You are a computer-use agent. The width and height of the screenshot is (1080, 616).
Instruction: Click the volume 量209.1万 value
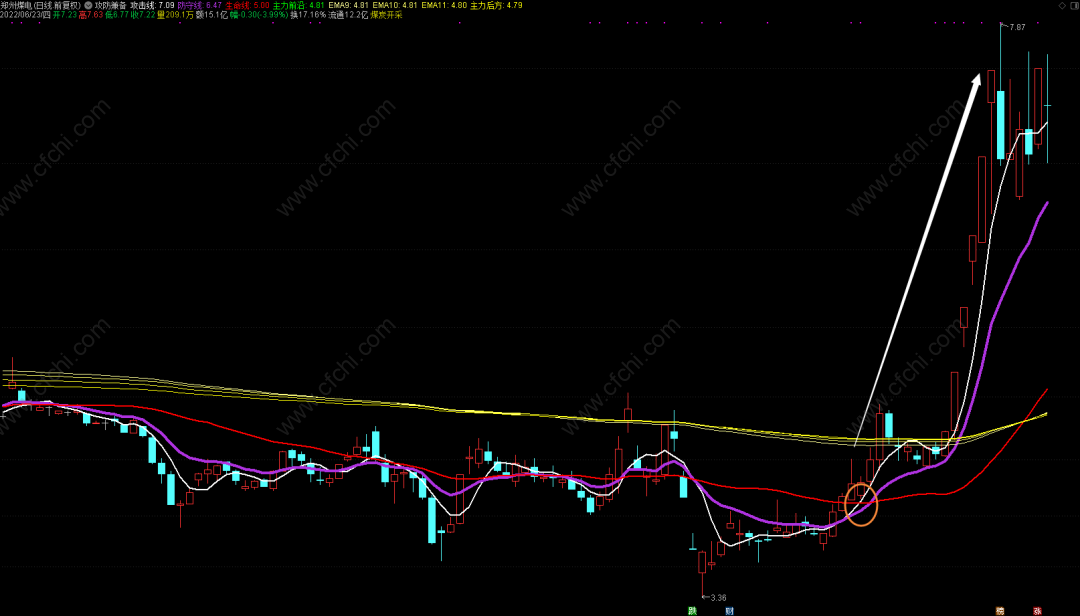tap(176, 15)
